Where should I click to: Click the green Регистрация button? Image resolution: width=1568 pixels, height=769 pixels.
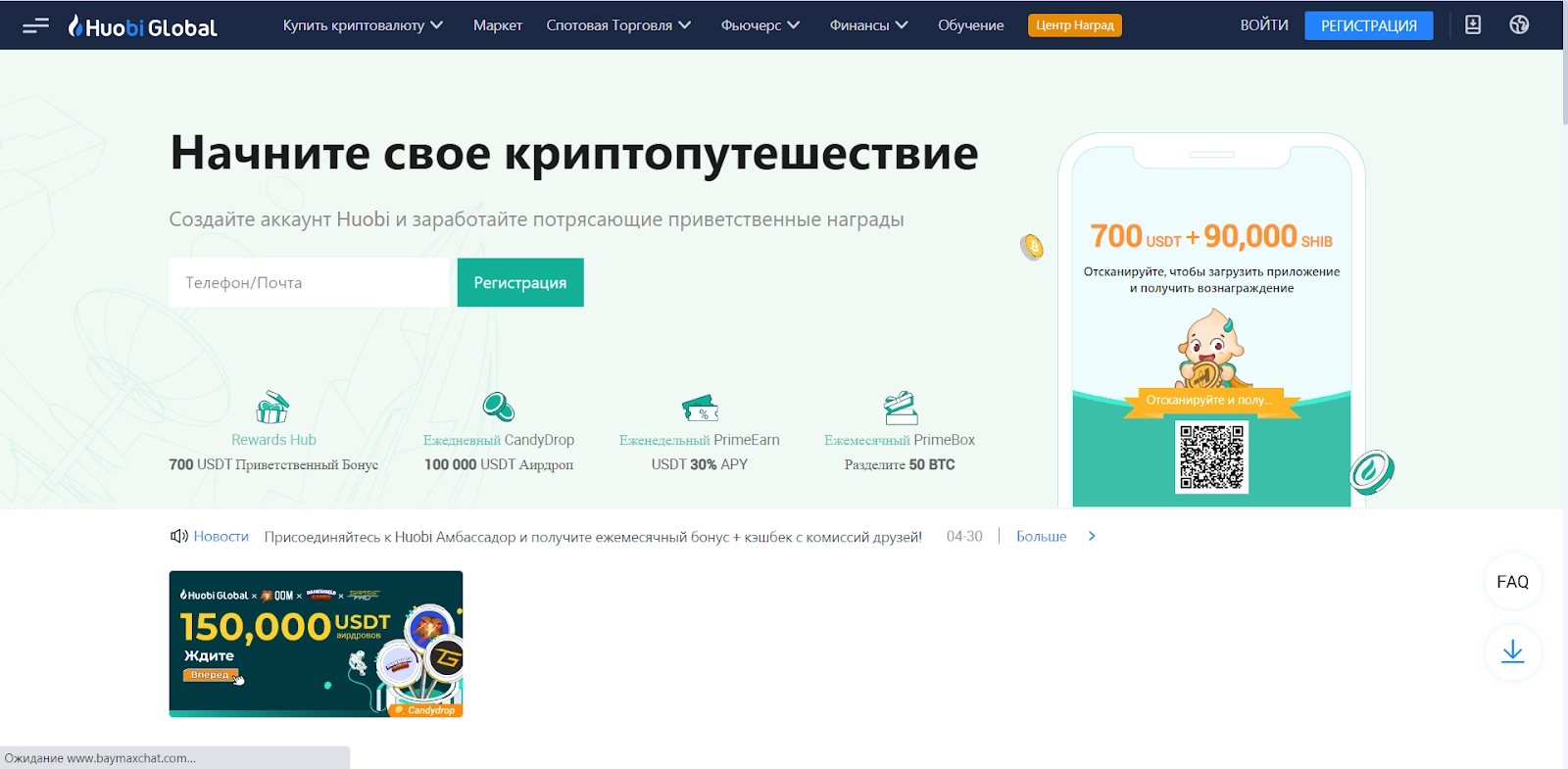520,282
